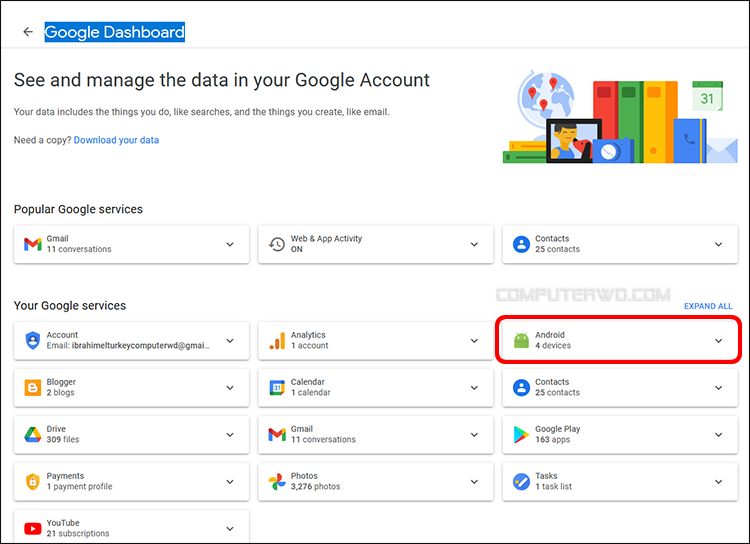This screenshot has width=750, height=544.
Task: Expand the Google Play 163 apps chevron
Action: coord(718,434)
